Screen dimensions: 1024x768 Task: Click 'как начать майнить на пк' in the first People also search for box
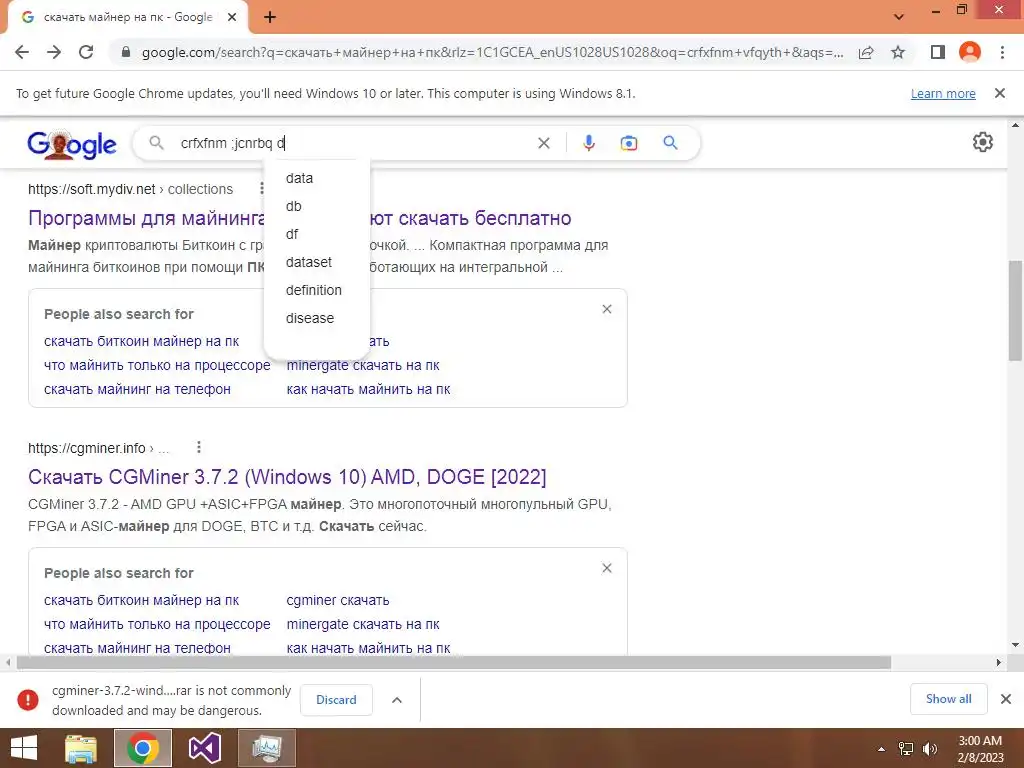[x=368, y=389]
